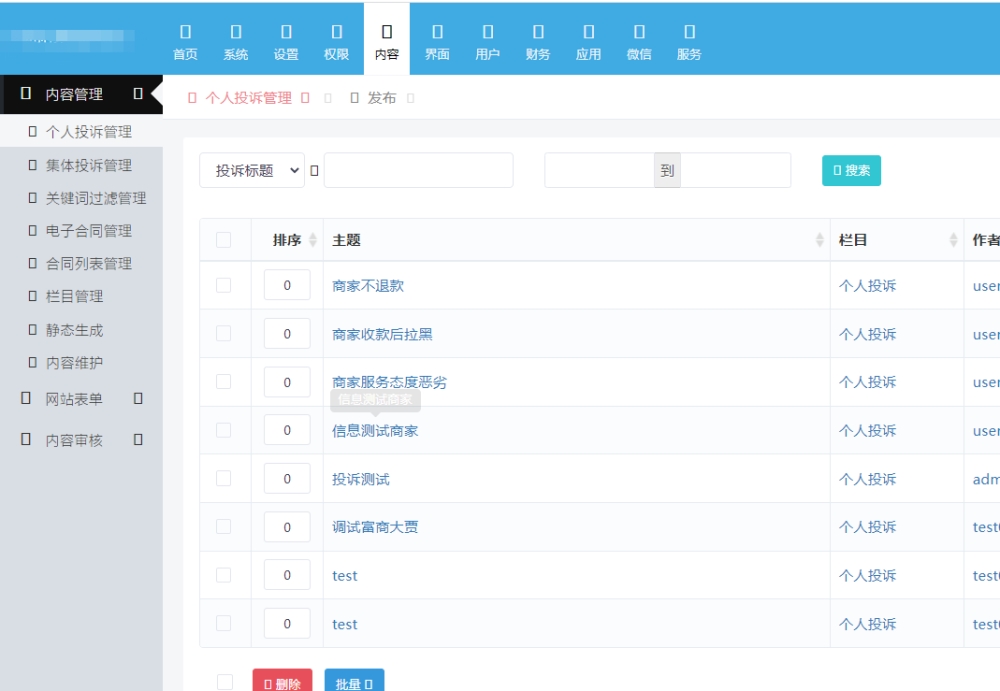This screenshot has width=1000, height=691.
Task: Click the 个人投诉管理 breadcrumb link
Action: coord(248,98)
